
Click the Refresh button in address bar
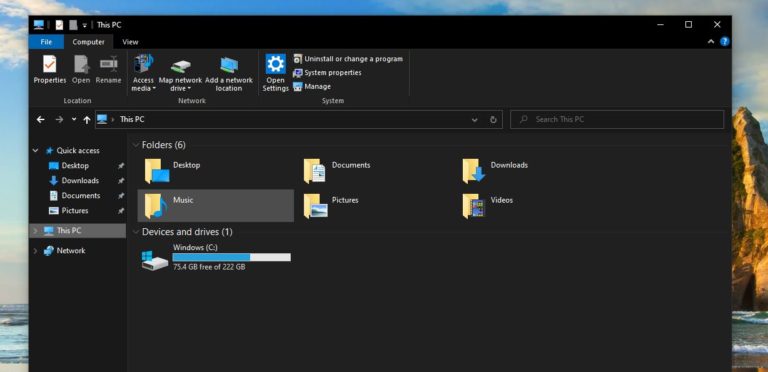click(493, 120)
